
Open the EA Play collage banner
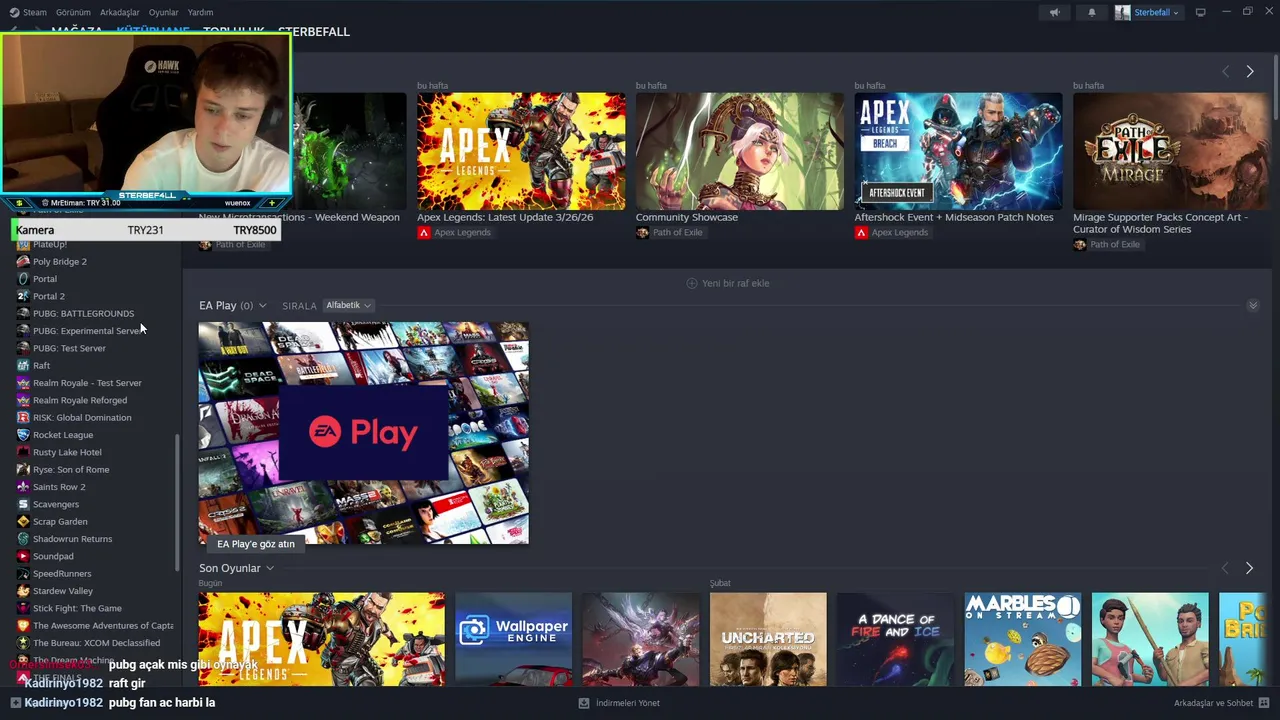pyautogui.click(x=363, y=432)
